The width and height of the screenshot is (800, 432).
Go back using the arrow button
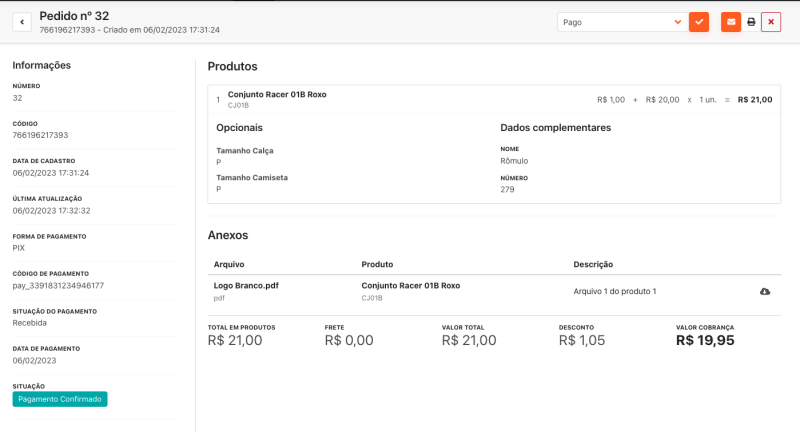(x=22, y=22)
